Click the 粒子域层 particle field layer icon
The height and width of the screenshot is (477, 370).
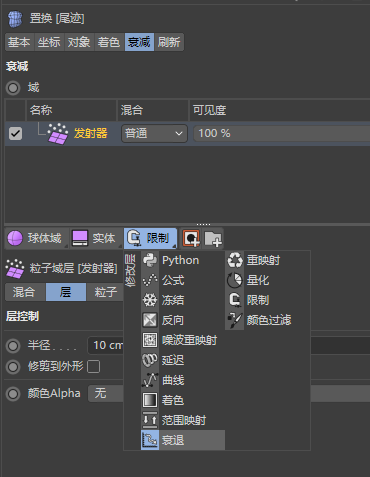[x=15, y=268]
